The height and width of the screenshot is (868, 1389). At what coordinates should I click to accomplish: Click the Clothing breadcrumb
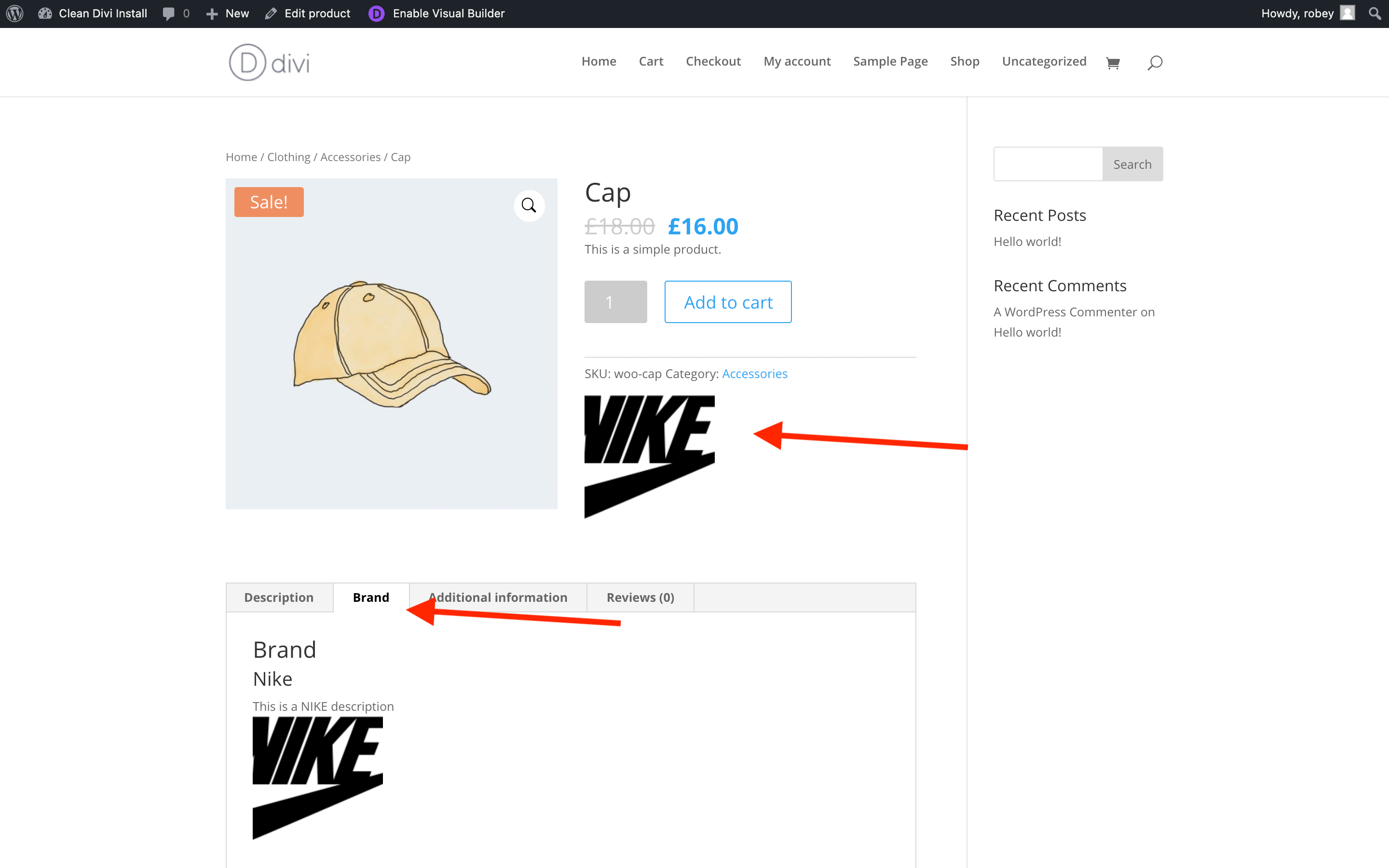(x=289, y=157)
